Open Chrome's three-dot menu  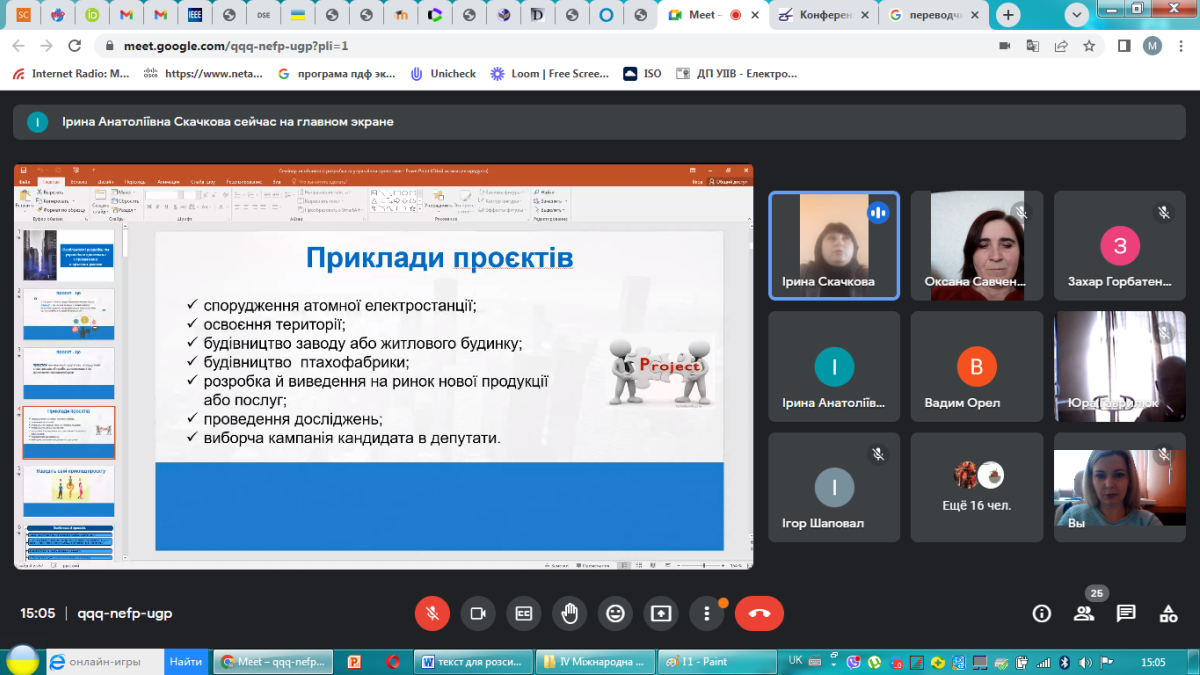[x=1181, y=46]
